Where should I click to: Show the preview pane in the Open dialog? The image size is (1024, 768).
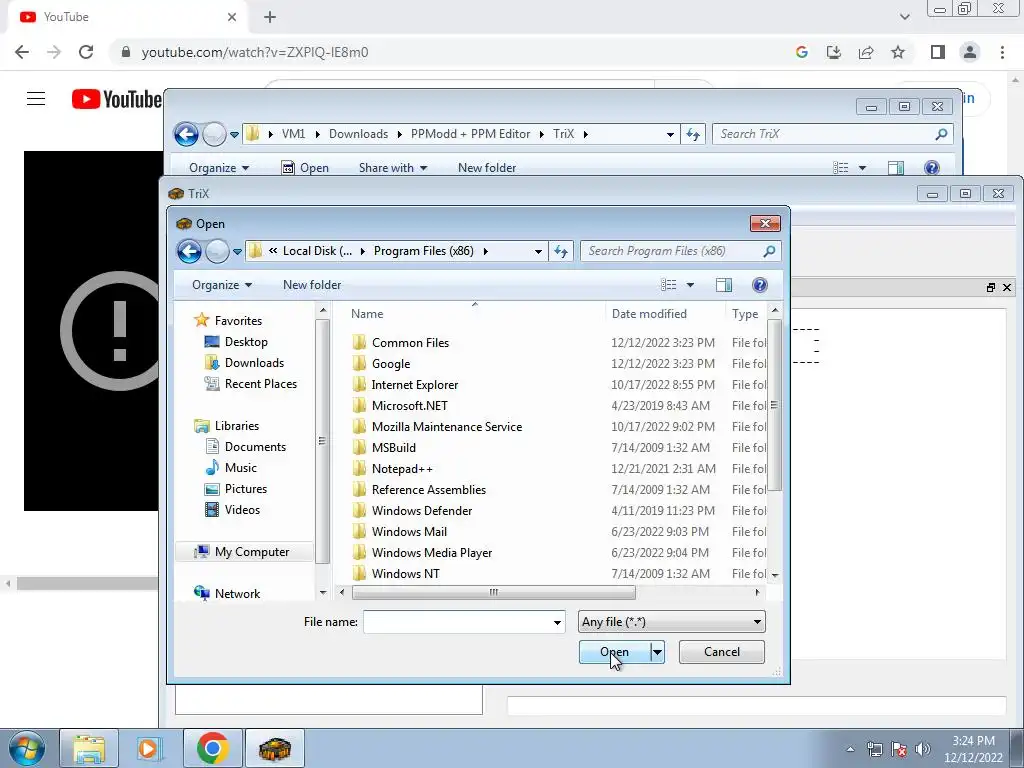point(724,285)
